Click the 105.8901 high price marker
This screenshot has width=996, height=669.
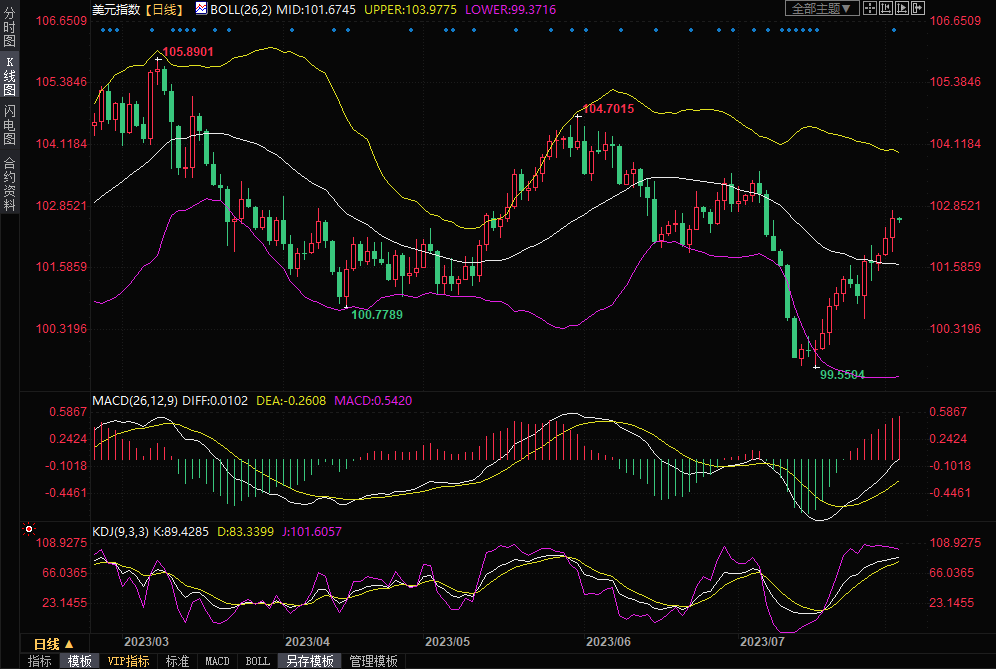tap(187, 51)
